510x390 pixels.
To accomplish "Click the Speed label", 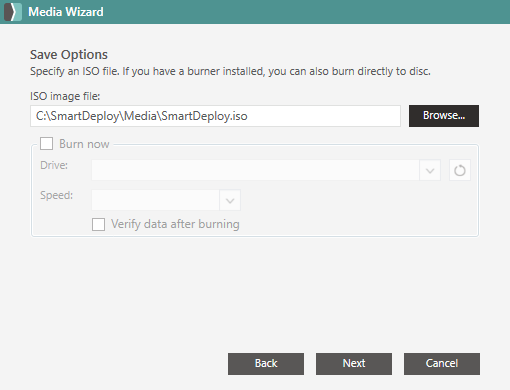I will coord(56,195).
